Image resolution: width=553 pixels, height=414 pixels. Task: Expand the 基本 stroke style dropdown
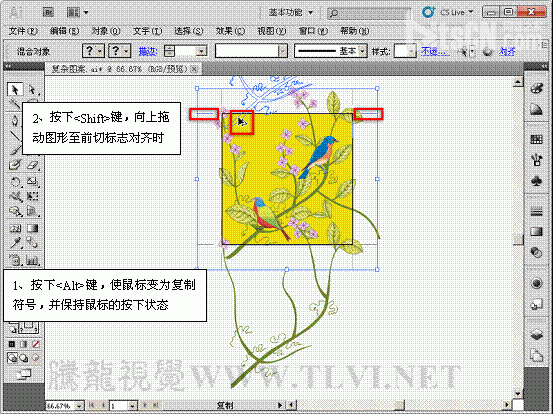[362, 51]
